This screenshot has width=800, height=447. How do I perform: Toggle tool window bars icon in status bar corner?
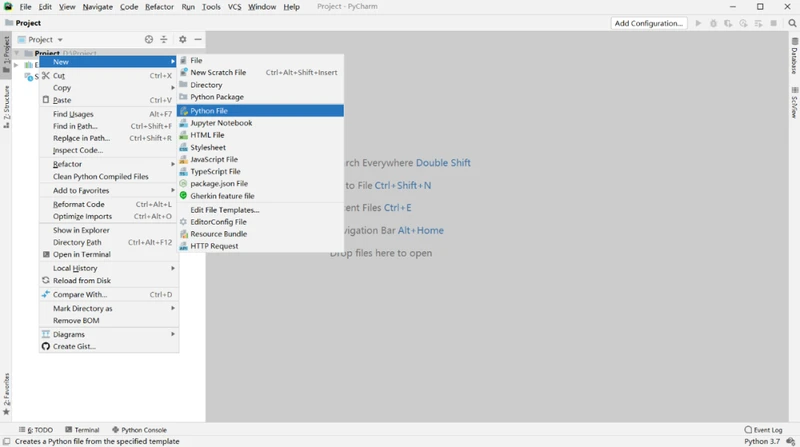pos(7,441)
